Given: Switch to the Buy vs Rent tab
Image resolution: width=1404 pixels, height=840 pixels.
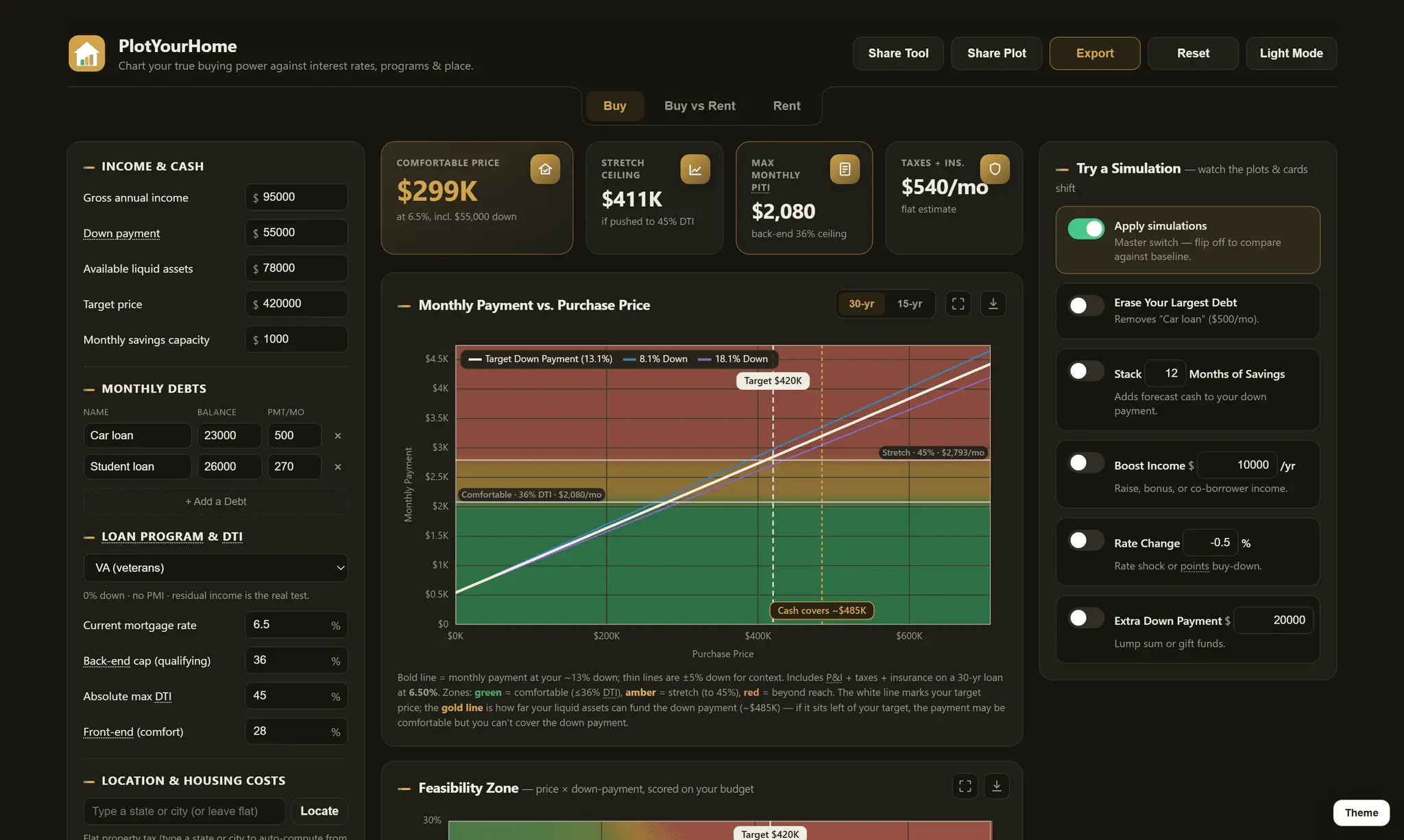Looking at the screenshot, I should [700, 106].
